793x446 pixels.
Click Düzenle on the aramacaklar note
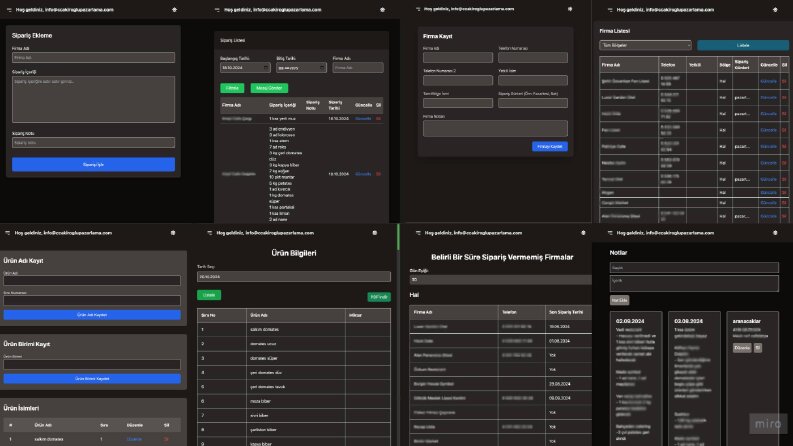[742, 348]
